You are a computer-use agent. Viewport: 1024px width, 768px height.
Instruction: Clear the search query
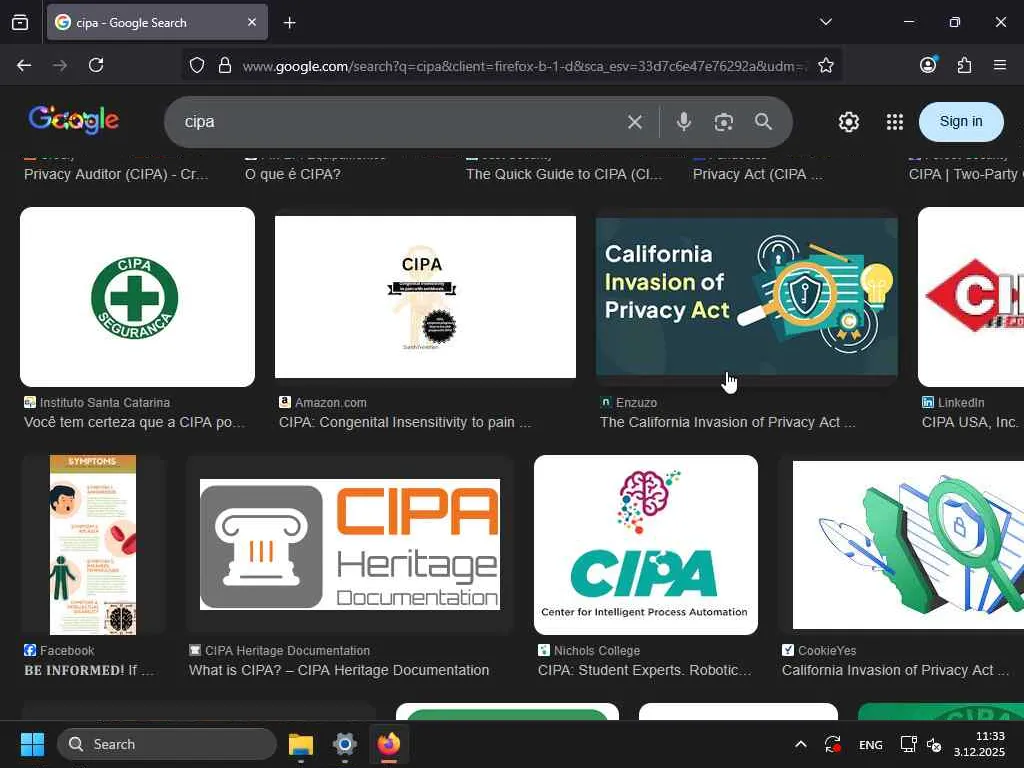634,122
